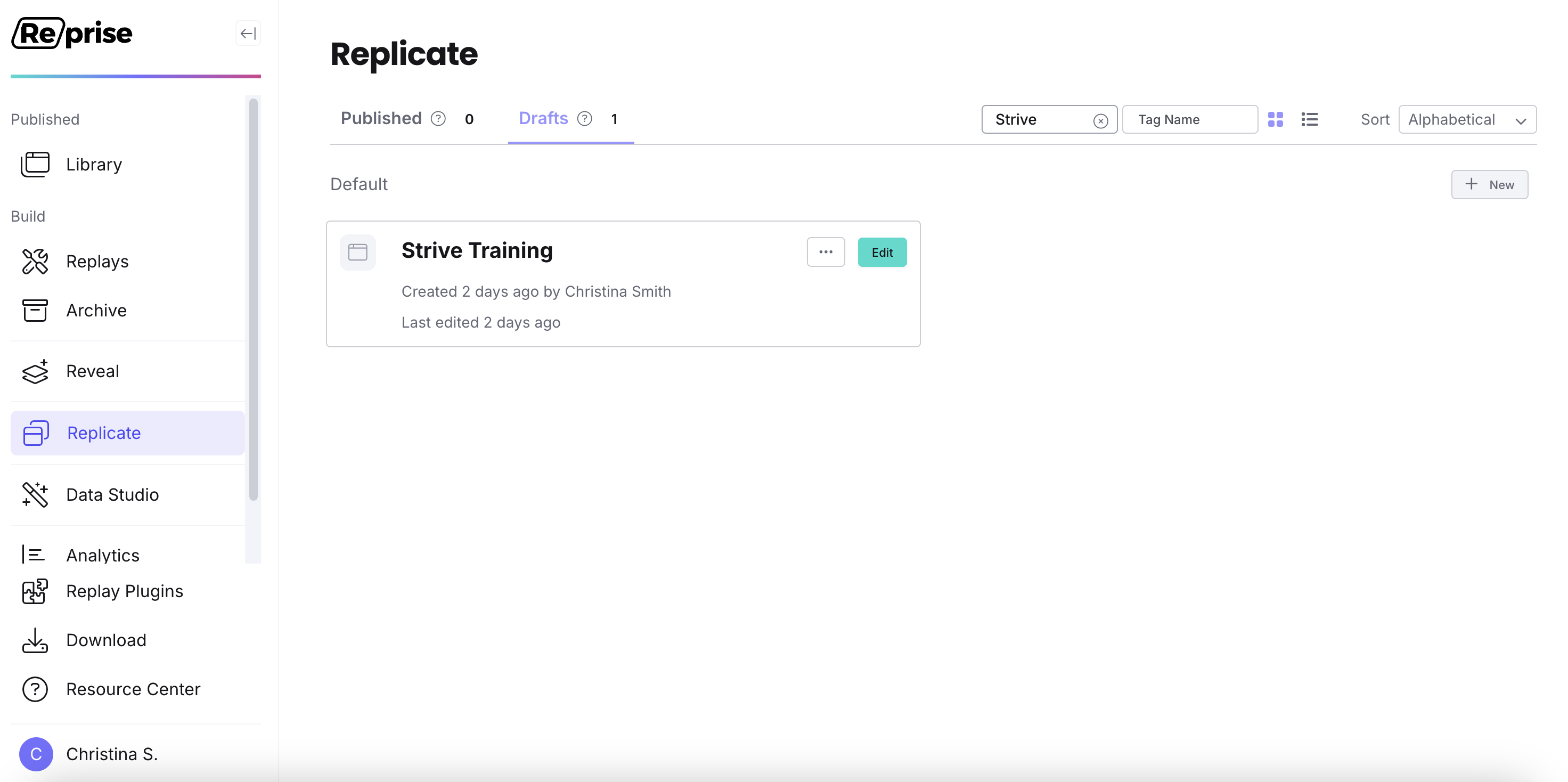Viewport: 1568px width, 782px height.
Task: Select Replicate label in the sidebar
Action: pyautogui.click(x=104, y=433)
